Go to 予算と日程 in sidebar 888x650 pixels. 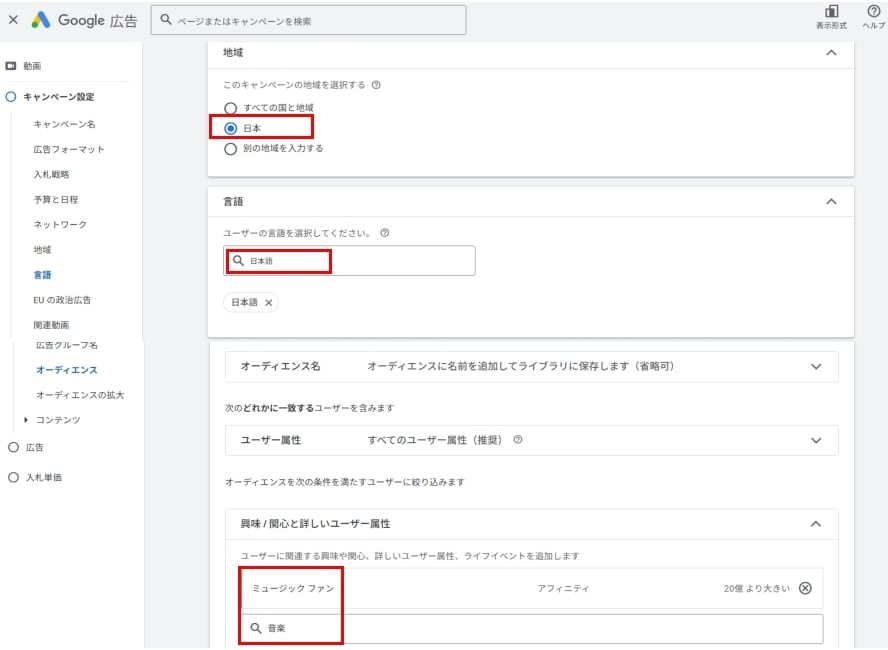(56, 199)
